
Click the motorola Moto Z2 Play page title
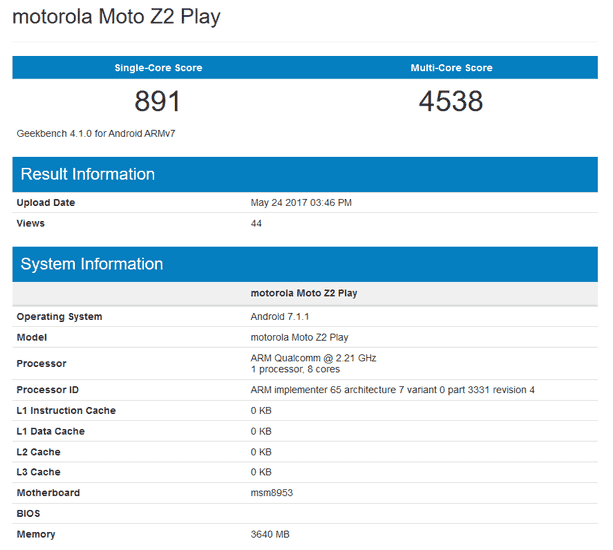(116, 17)
